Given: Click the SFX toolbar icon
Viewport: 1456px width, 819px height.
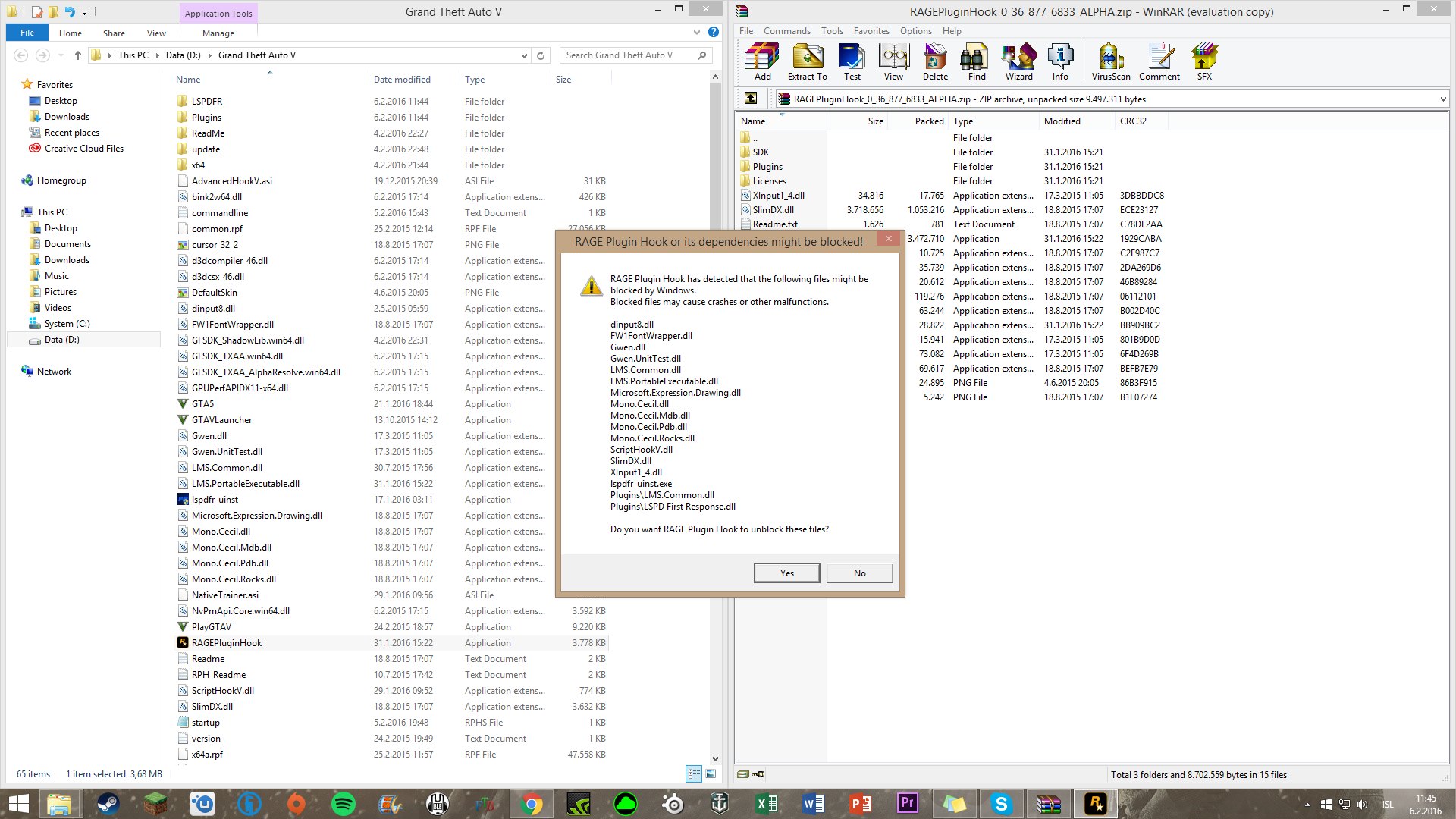Looking at the screenshot, I should tap(1204, 61).
